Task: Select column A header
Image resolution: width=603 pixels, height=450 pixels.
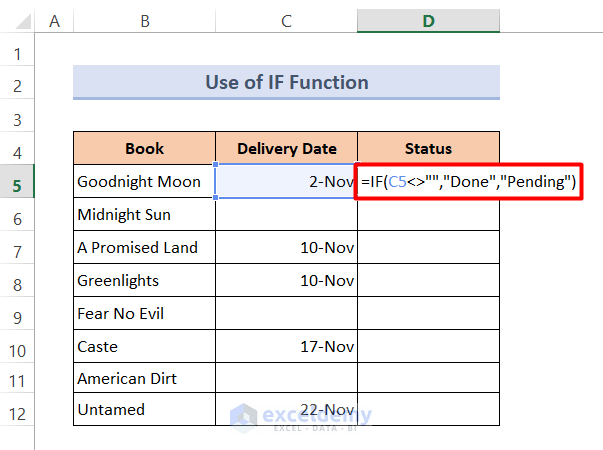Action: coord(53,19)
